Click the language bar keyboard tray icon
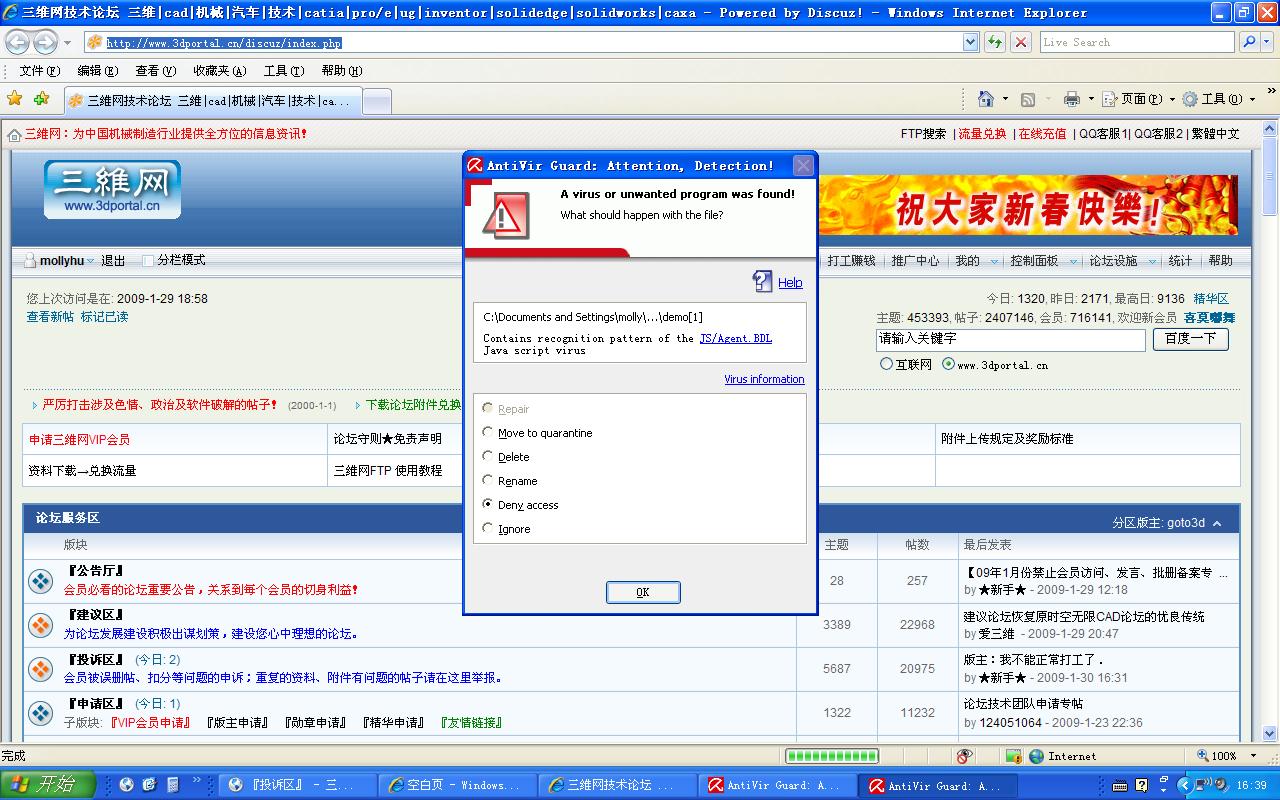This screenshot has width=1280, height=800. tap(1121, 785)
